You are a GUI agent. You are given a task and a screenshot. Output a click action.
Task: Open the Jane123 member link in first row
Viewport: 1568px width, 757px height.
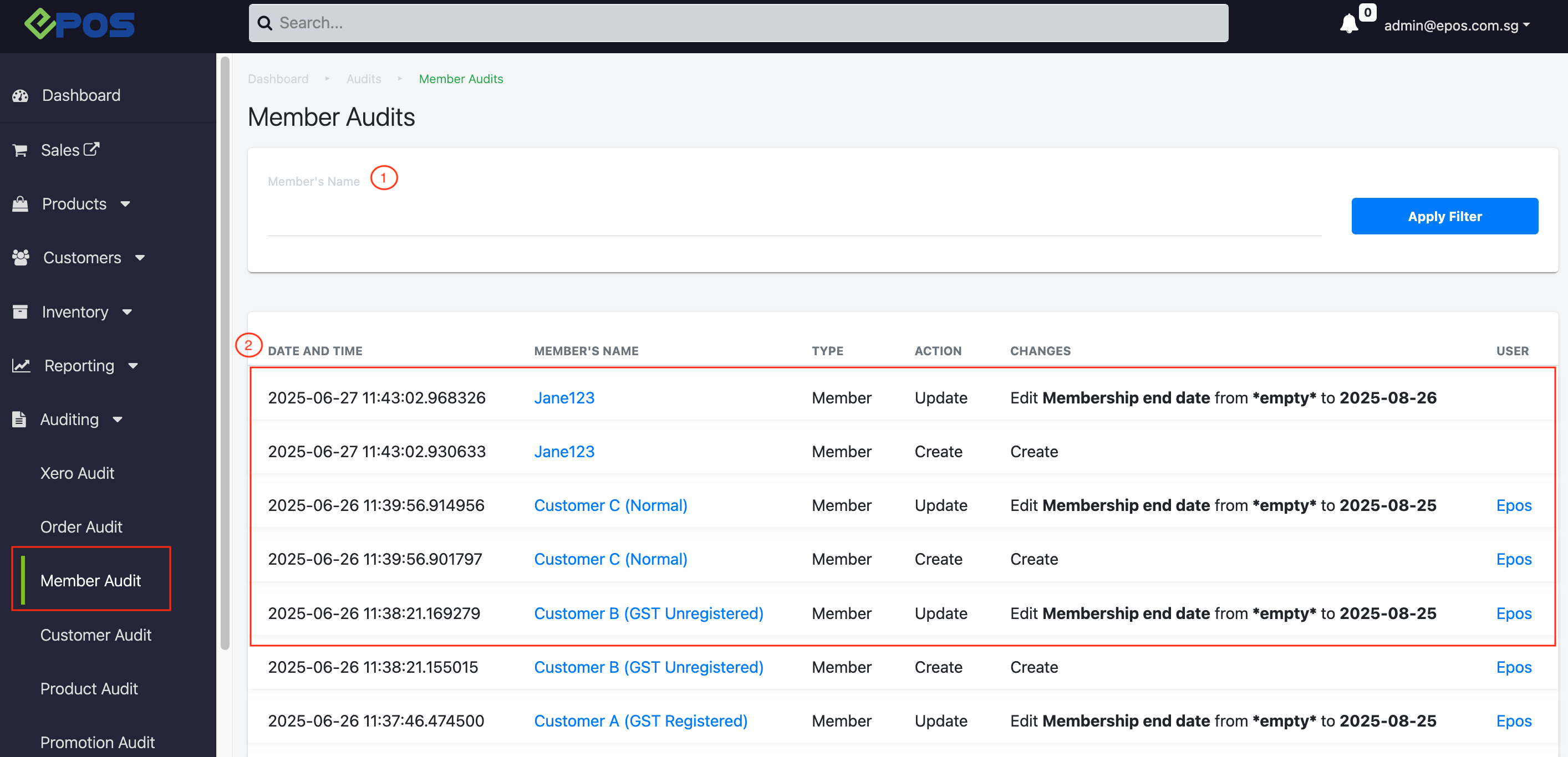[564, 398]
